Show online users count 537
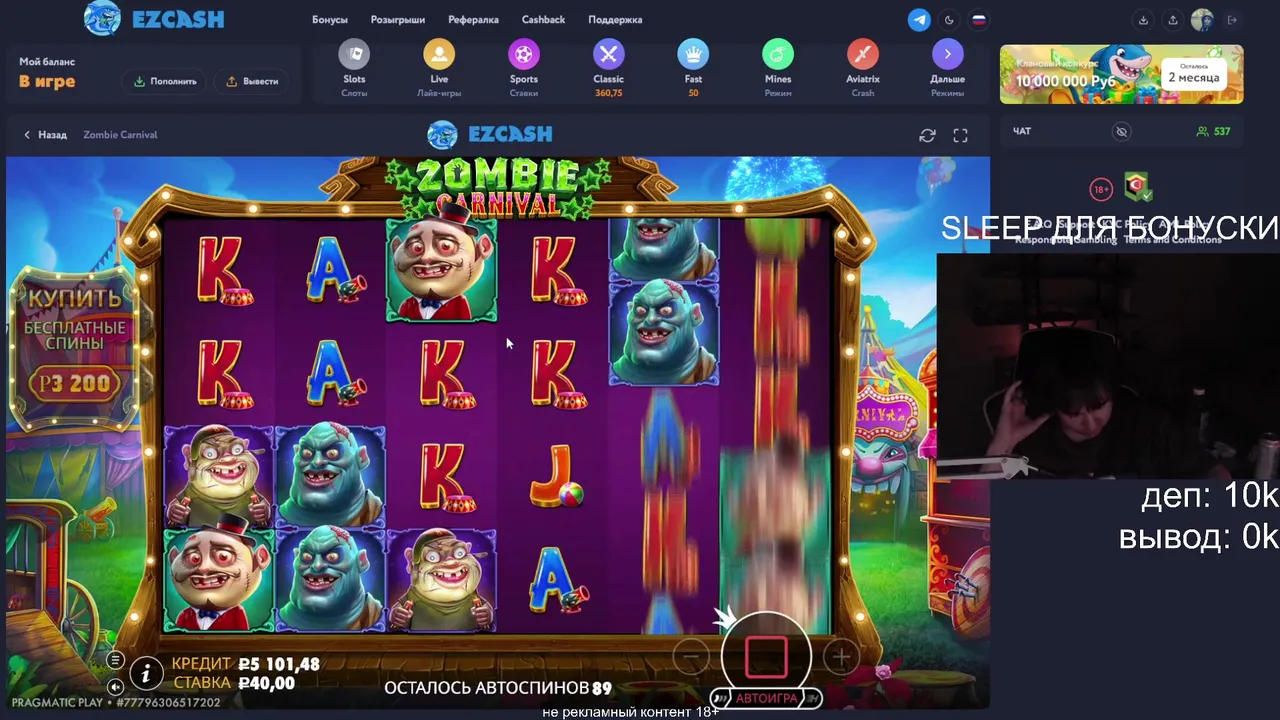The image size is (1280, 720). pyautogui.click(x=1213, y=131)
